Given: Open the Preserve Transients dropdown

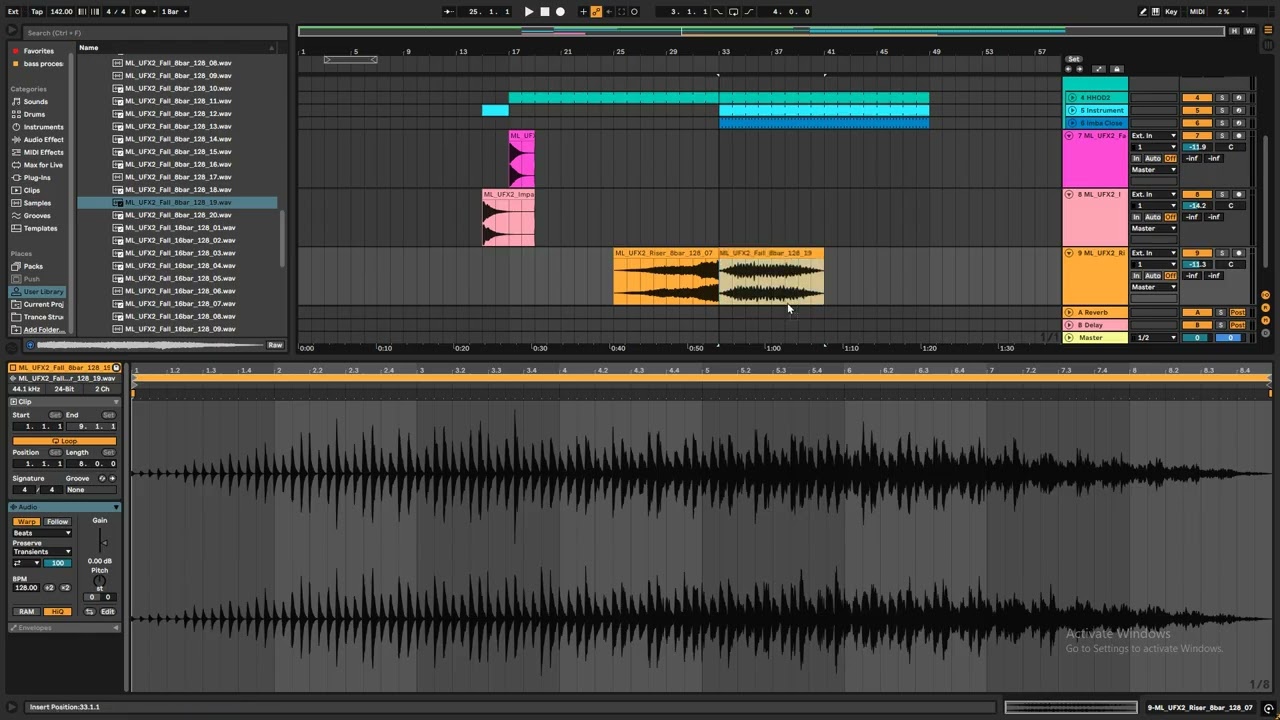Looking at the screenshot, I should click(x=41, y=552).
